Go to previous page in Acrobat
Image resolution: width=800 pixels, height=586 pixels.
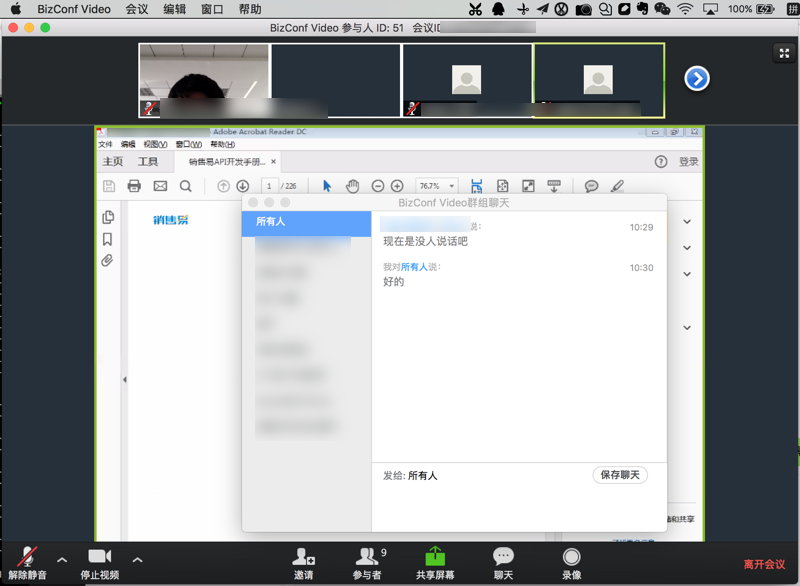tap(223, 186)
